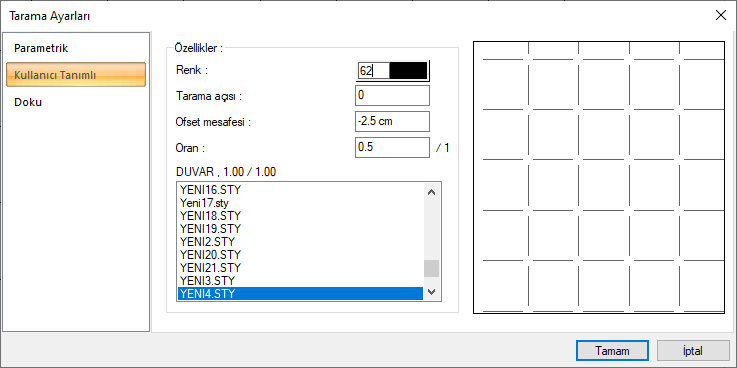Confirm with the Tamam button
This screenshot has width=737, height=368.
pyautogui.click(x=612, y=351)
